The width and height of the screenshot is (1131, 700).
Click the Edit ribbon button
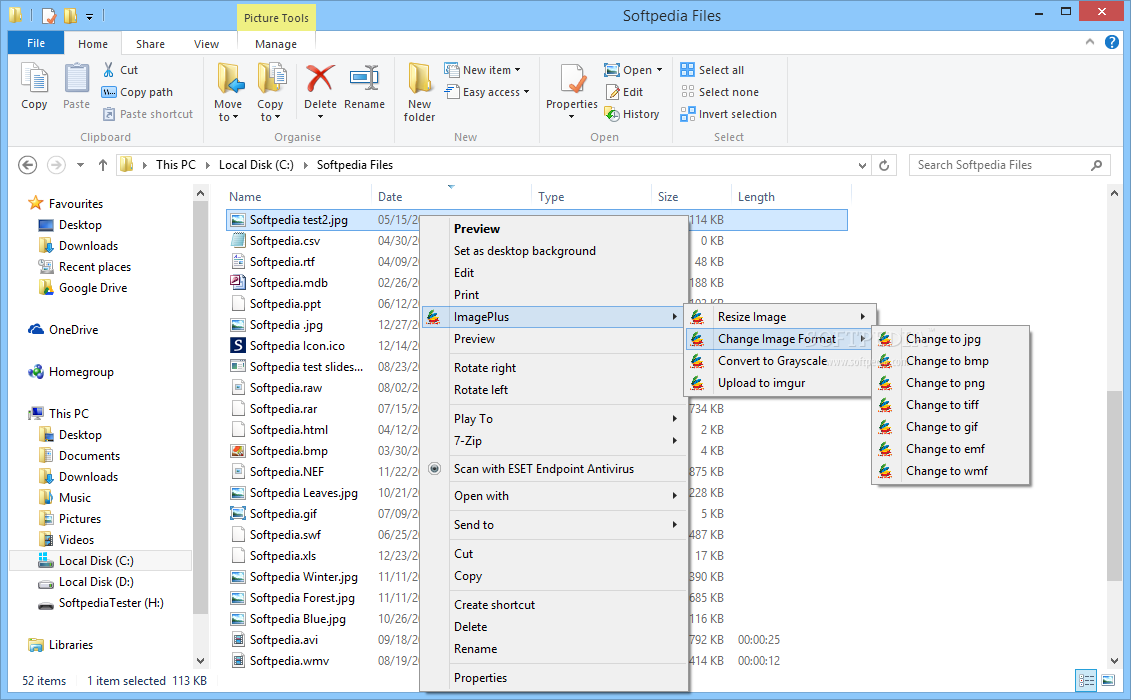(625, 92)
